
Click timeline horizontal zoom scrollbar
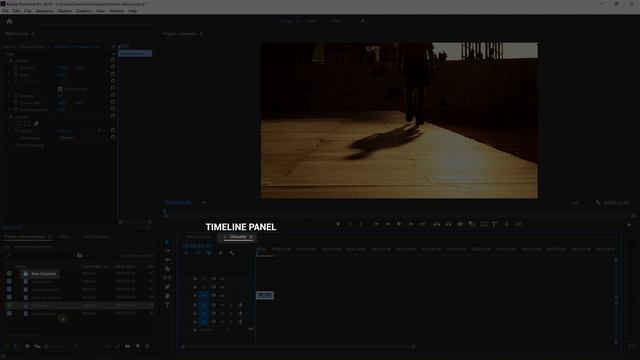pyautogui.click(x=298, y=347)
